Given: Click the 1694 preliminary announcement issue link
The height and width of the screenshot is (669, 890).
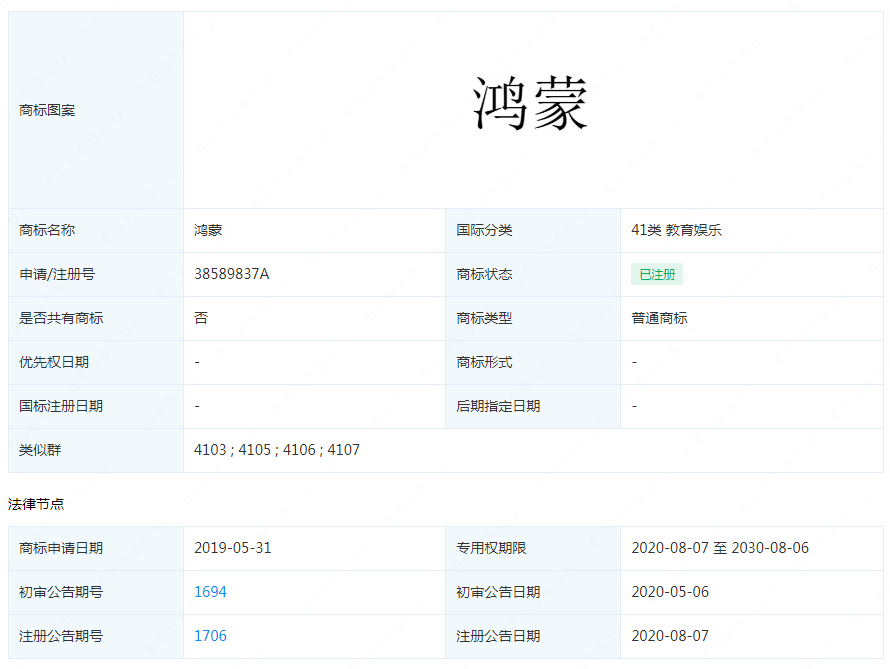Looking at the screenshot, I should tap(210, 592).
